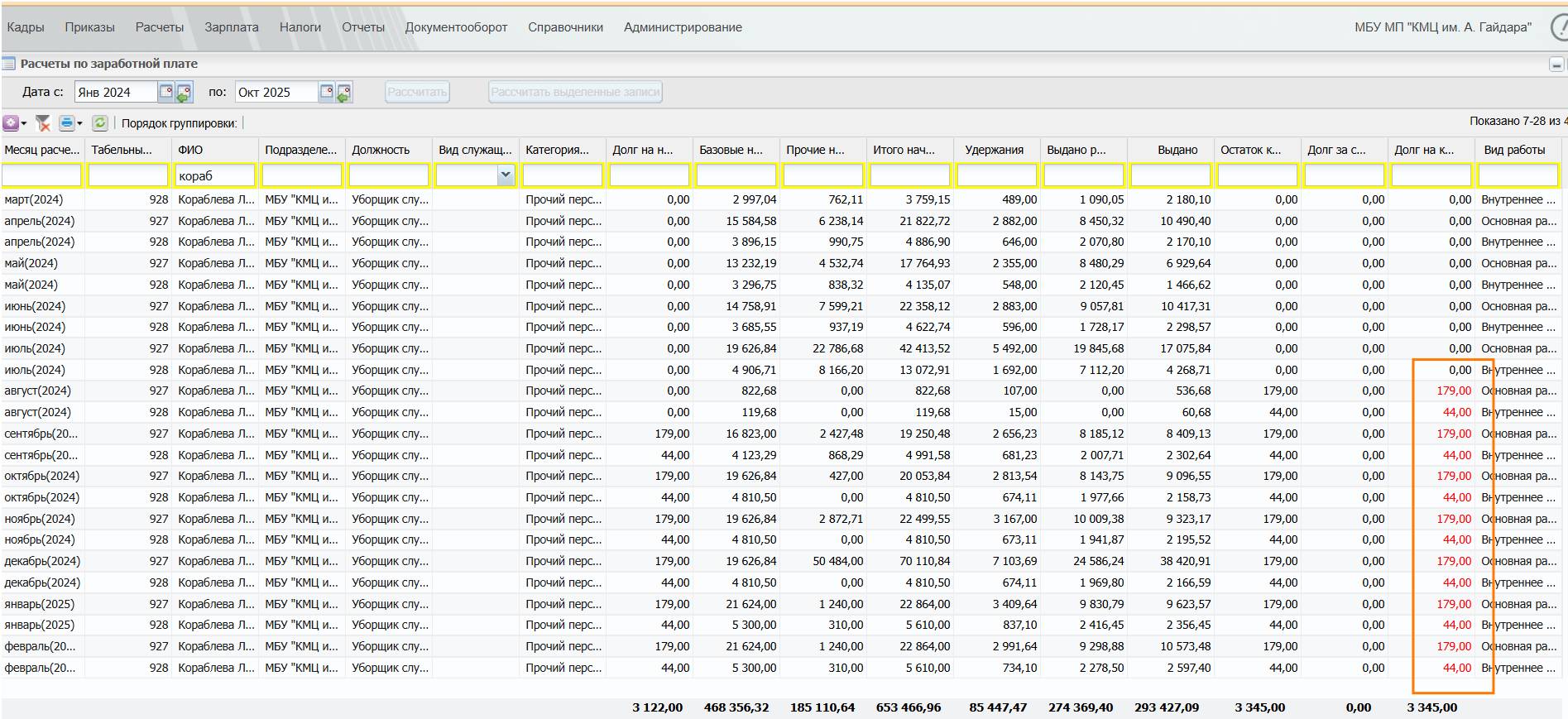Open the print options dropdown arrow
The width and height of the screenshot is (1568, 719).
tap(80, 124)
